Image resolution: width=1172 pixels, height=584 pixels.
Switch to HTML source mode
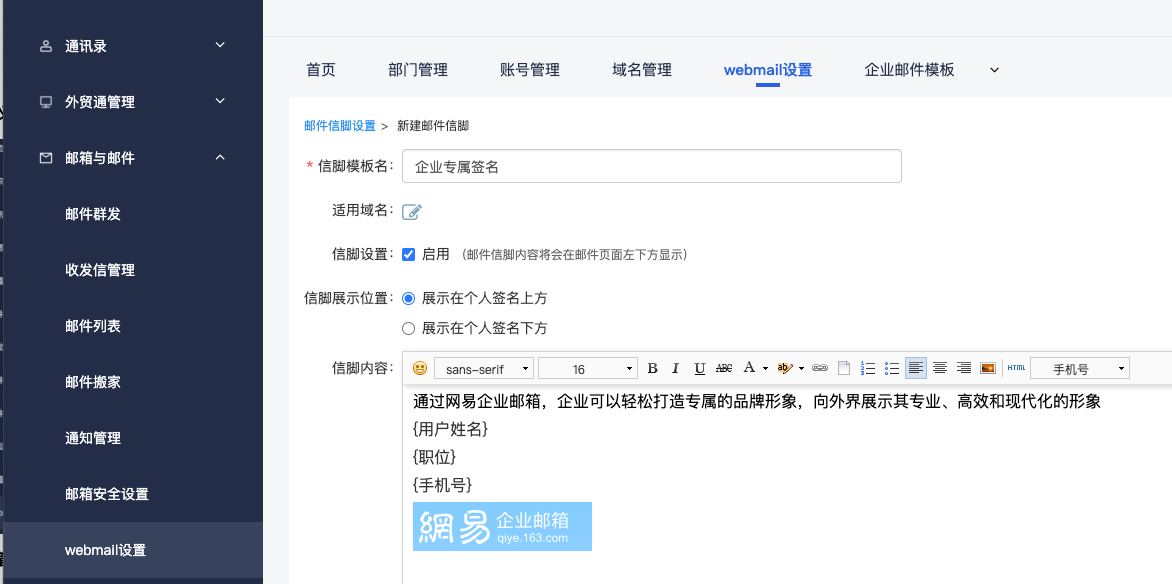pyautogui.click(x=1016, y=368)
